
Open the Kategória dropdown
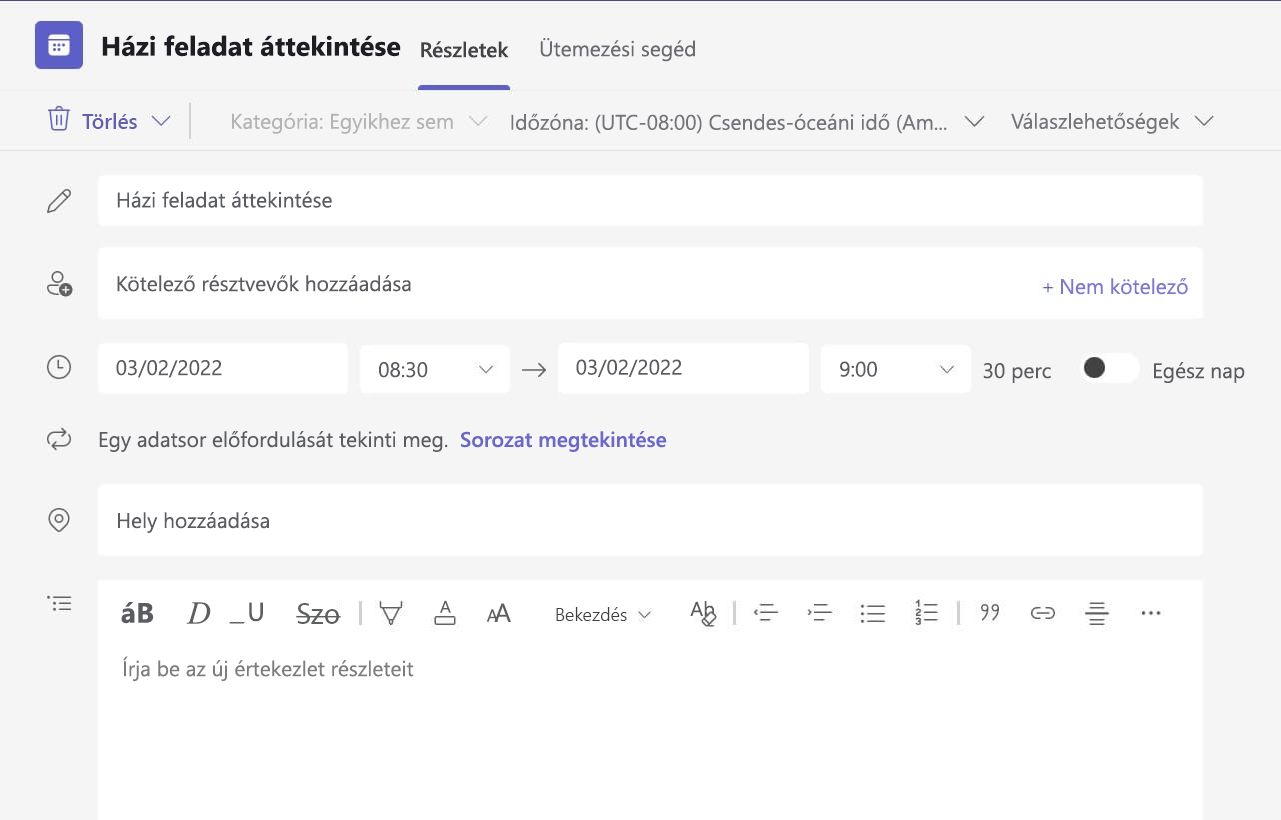[x=359, y=122]
